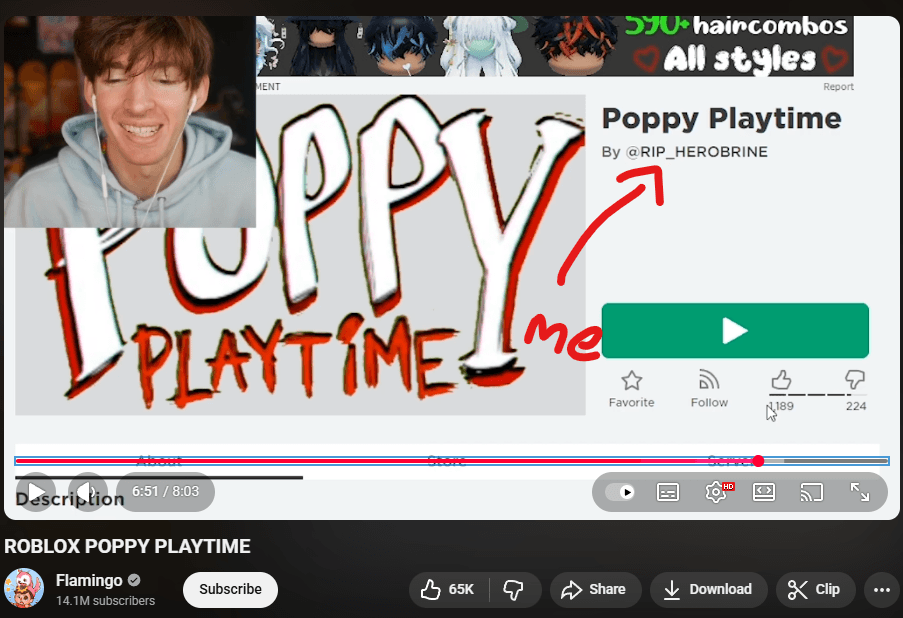Enter full screen mode
Screen dimensions: 903x618
click(x=860, y=492)
